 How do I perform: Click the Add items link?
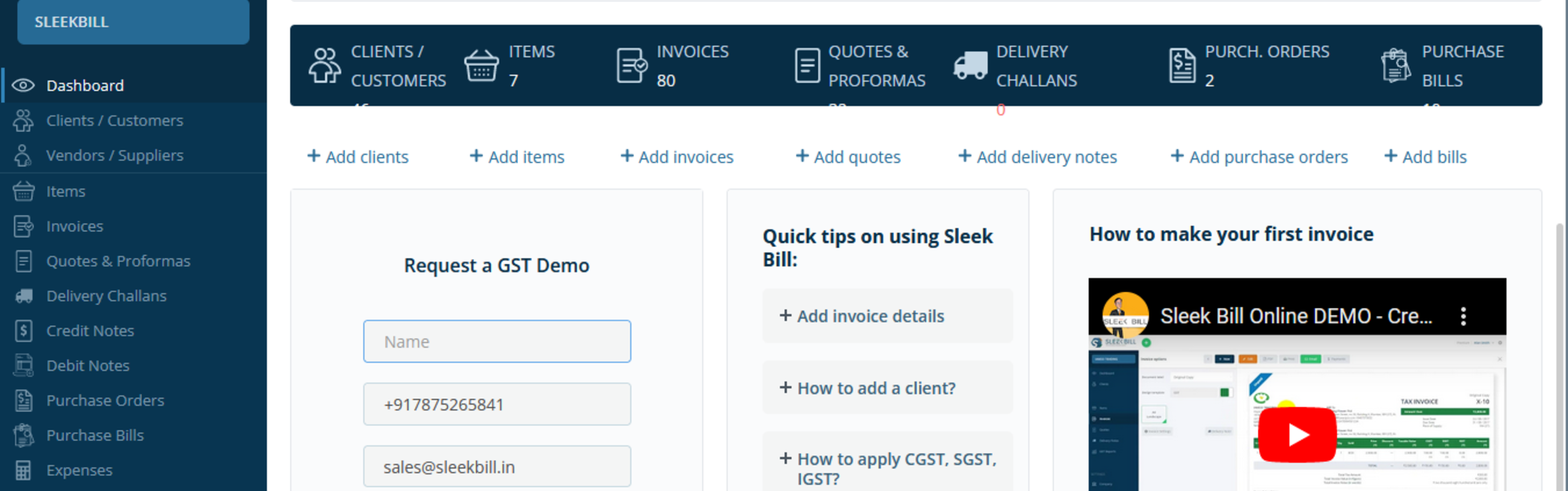point(517,156)
